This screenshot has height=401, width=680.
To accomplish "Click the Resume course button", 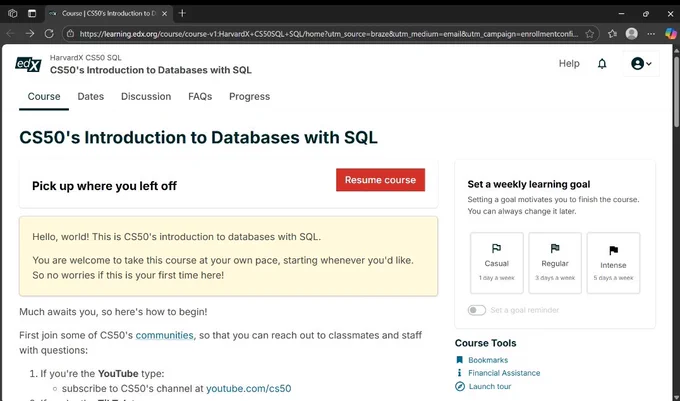I will click(380, 180).
